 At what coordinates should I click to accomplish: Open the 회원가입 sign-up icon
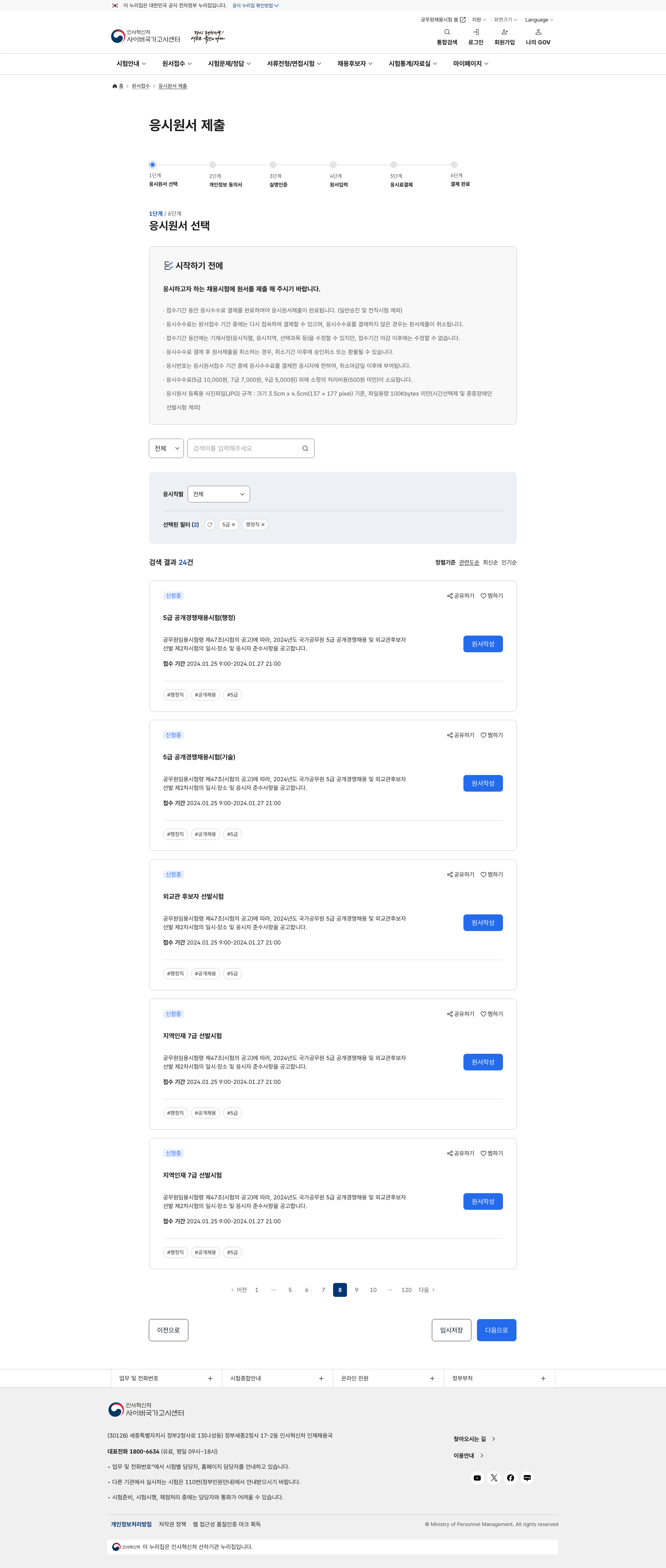coord(504,32)
